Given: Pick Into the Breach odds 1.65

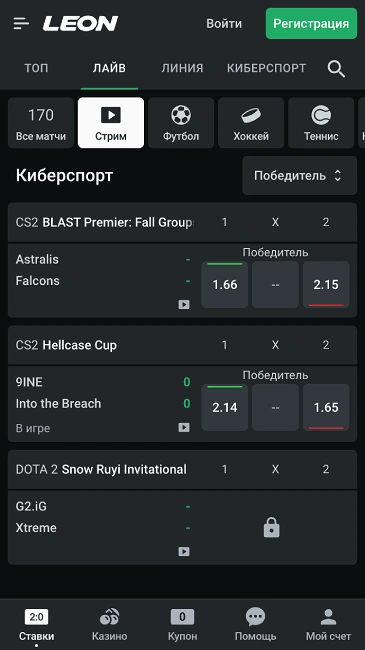Looking at the screenshot, I should 326,407.
